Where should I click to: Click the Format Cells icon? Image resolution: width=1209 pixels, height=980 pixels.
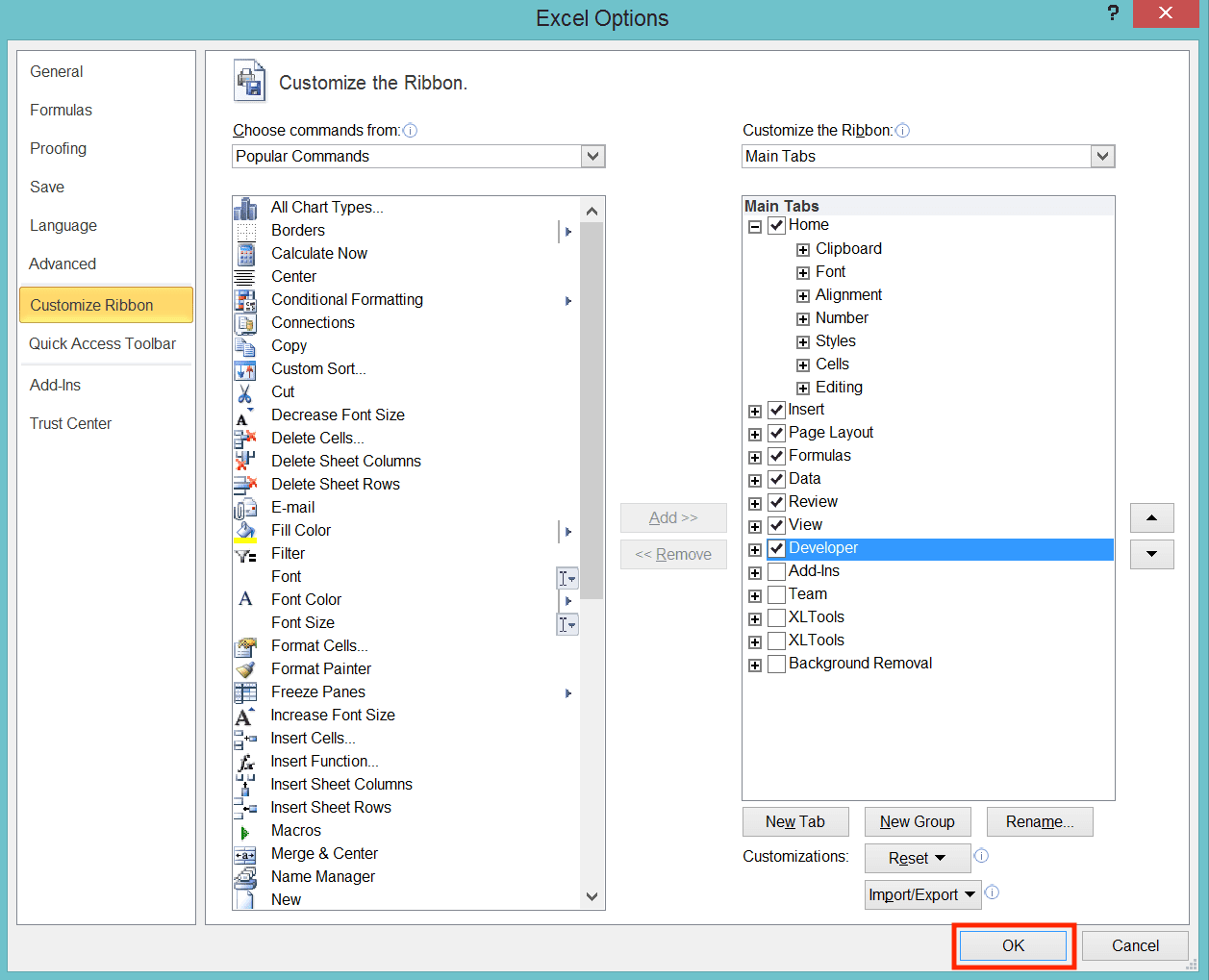(x=245, y=646)
